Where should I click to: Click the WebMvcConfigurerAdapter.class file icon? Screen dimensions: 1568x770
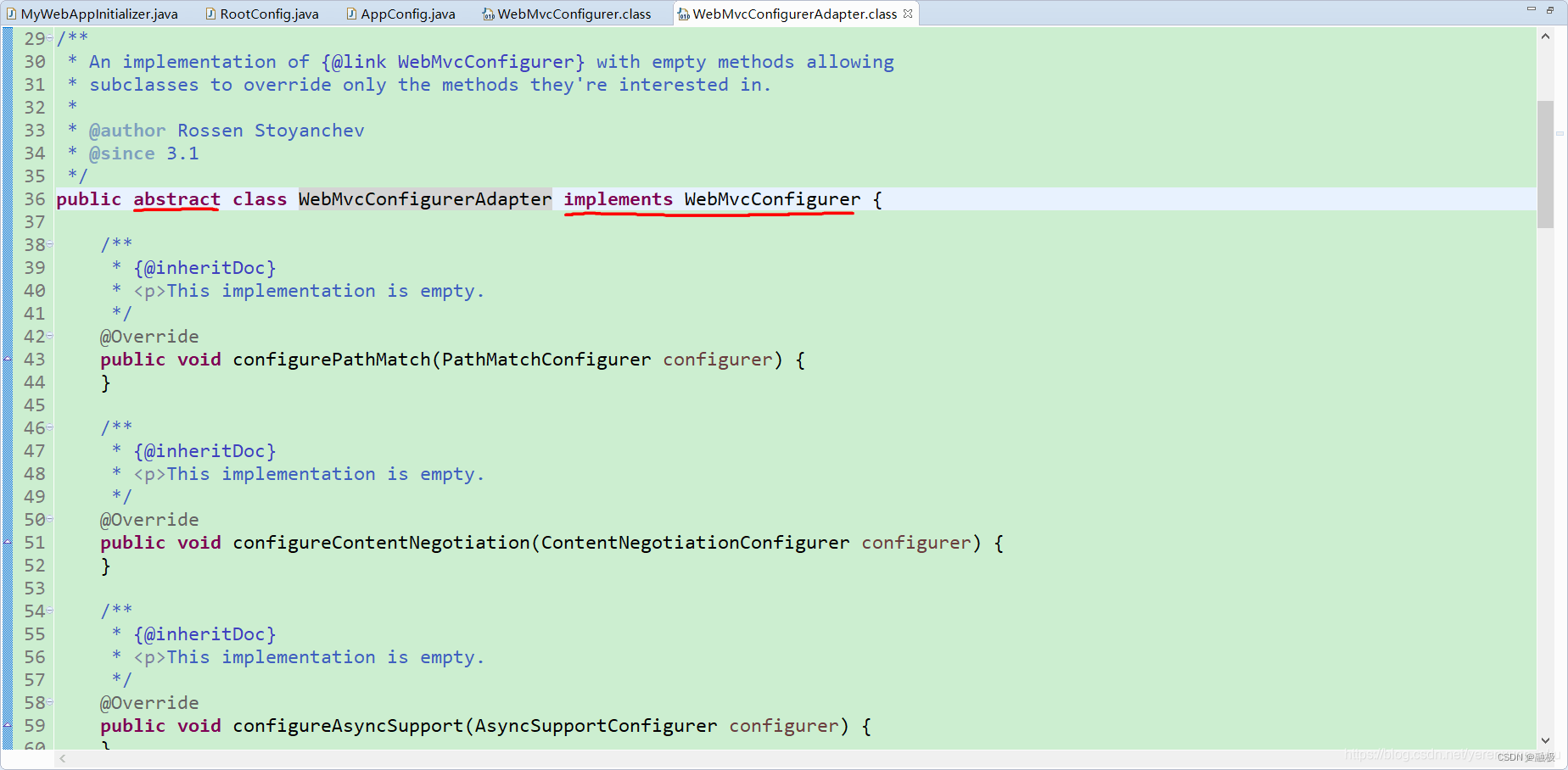tap(684, 14)
